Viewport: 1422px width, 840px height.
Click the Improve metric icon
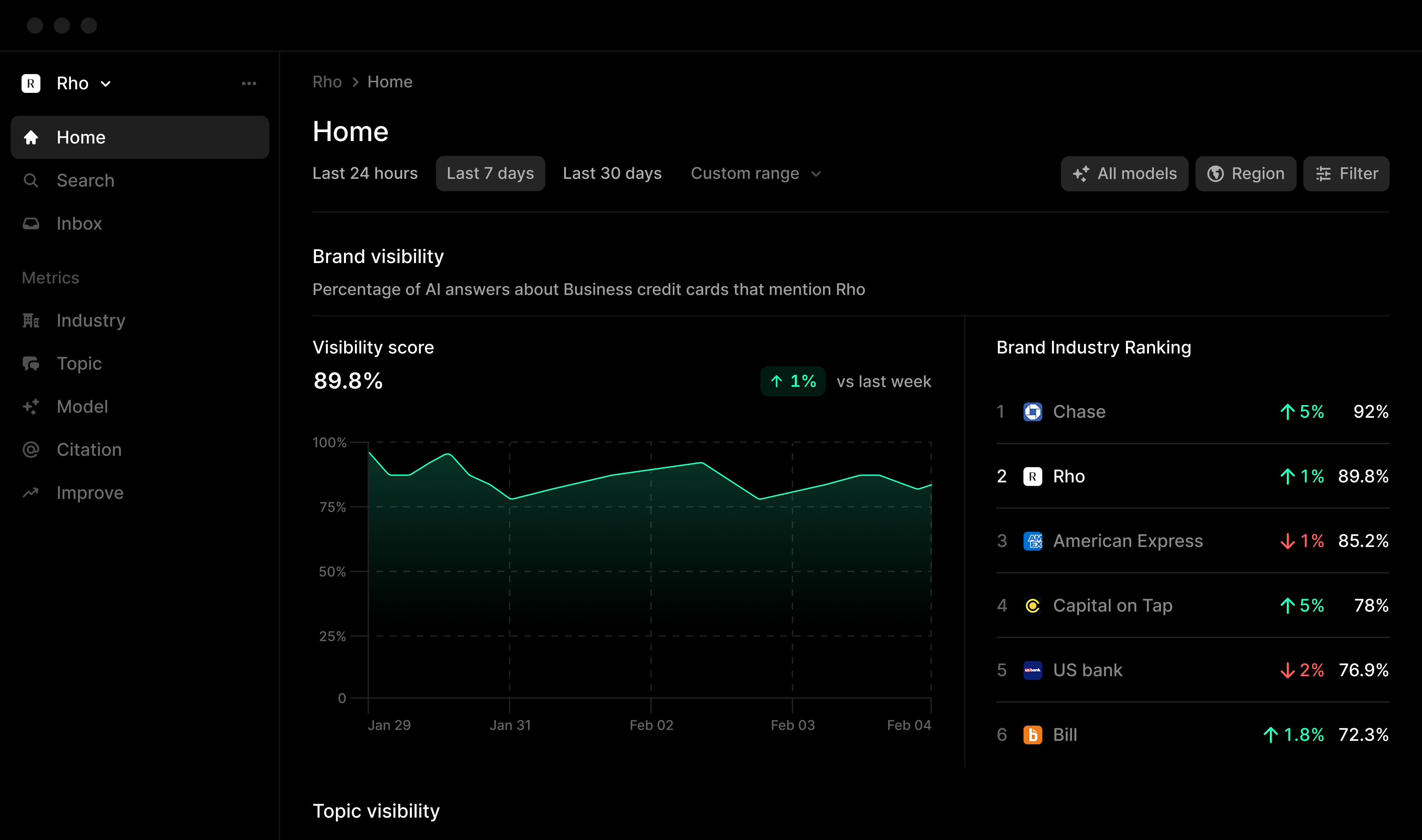(32, 493)
